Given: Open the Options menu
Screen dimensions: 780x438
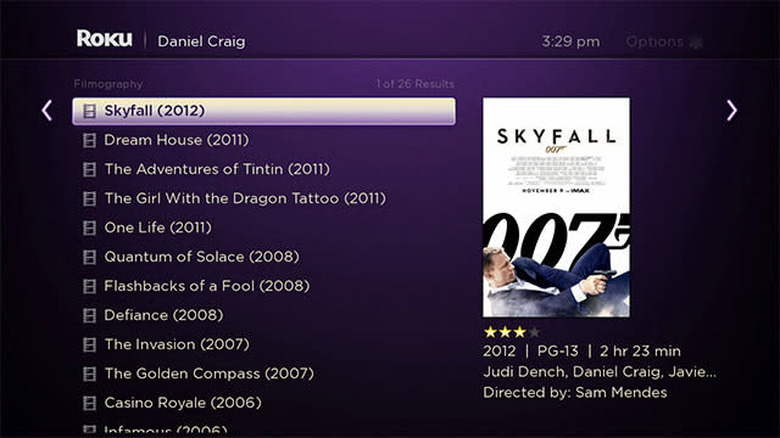Looking at the screenshot, I should pos(654,42).
